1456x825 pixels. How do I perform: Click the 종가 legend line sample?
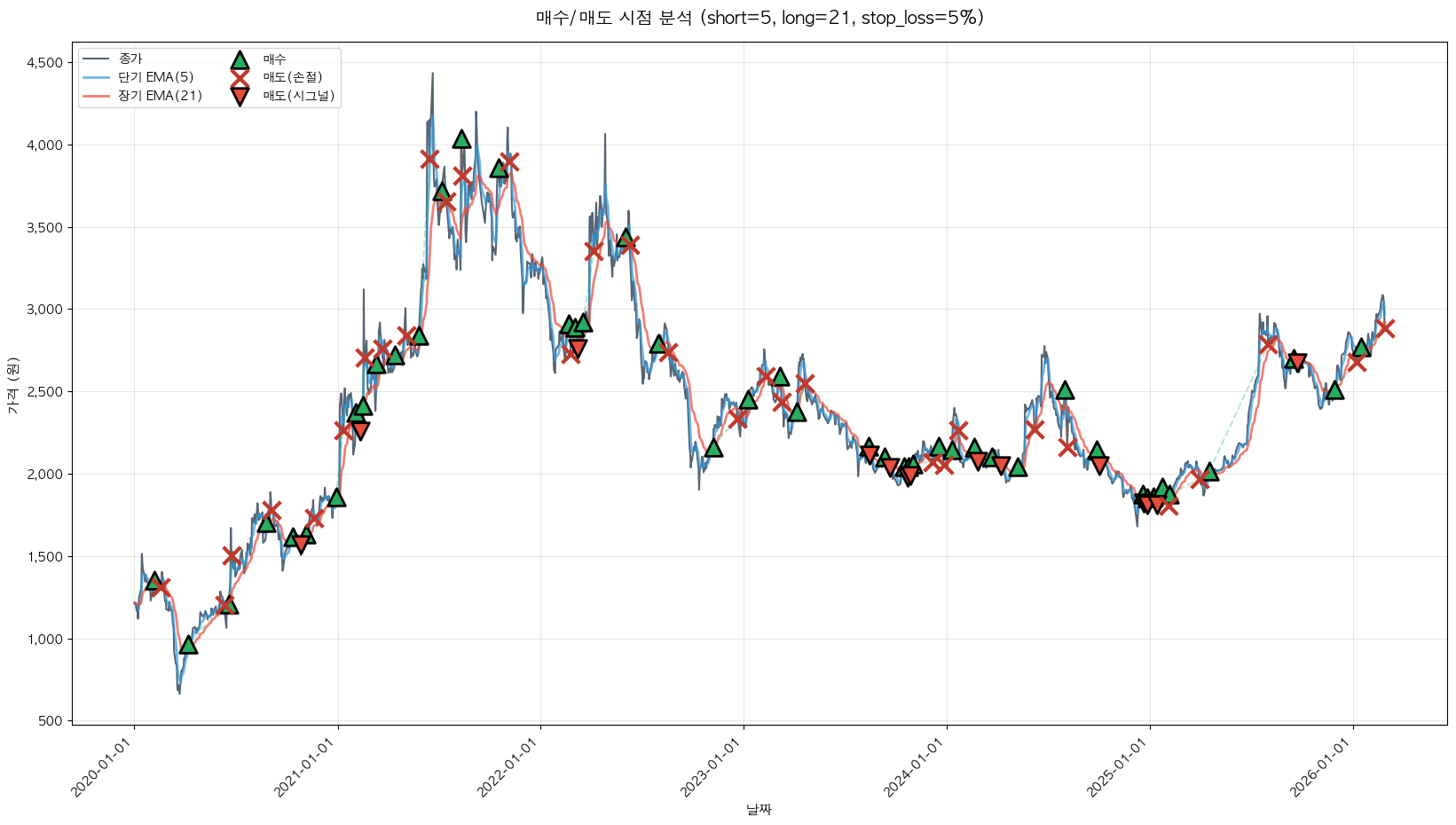coord(95,59)
